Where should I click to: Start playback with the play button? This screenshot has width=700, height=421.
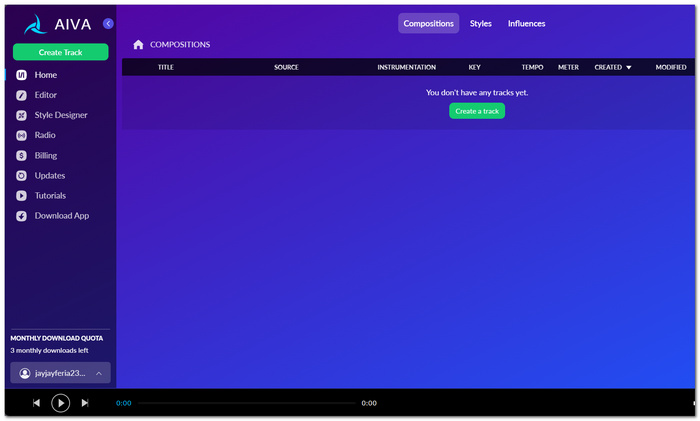point(60,403)
